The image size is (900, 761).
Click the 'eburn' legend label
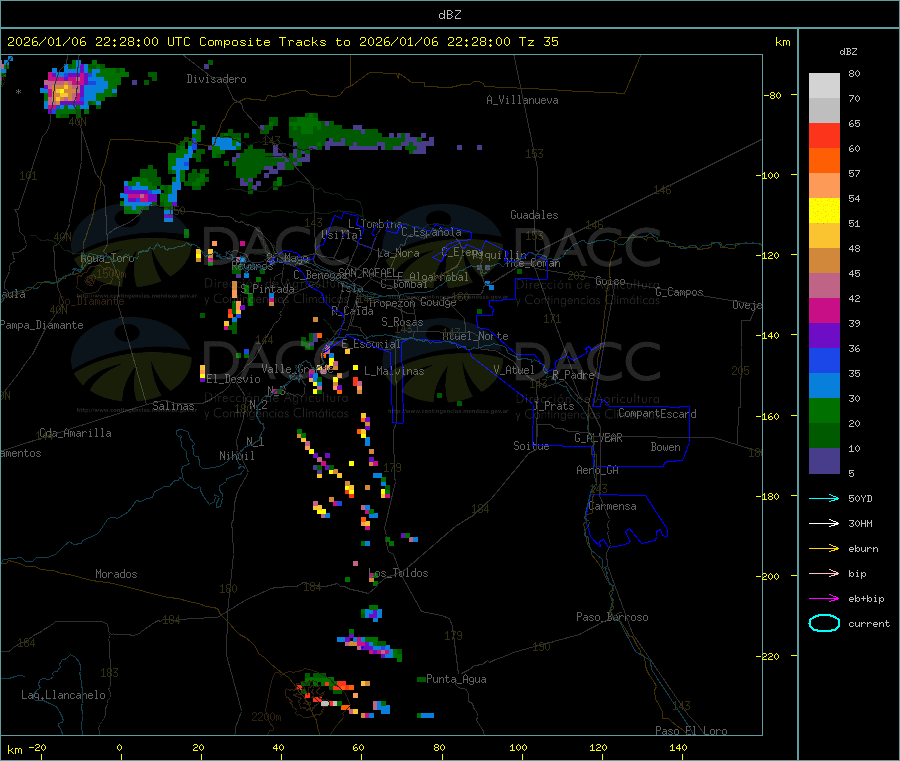click(x=863, y=549)
